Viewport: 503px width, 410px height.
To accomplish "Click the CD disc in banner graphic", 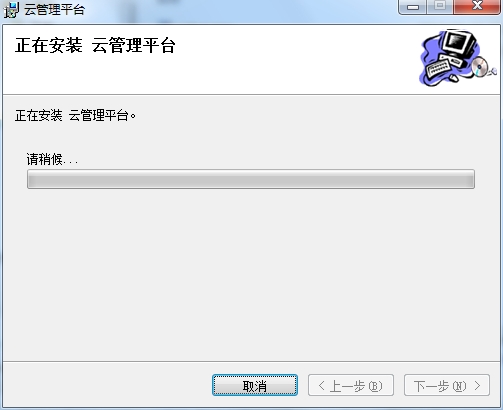I will point(479,66).
